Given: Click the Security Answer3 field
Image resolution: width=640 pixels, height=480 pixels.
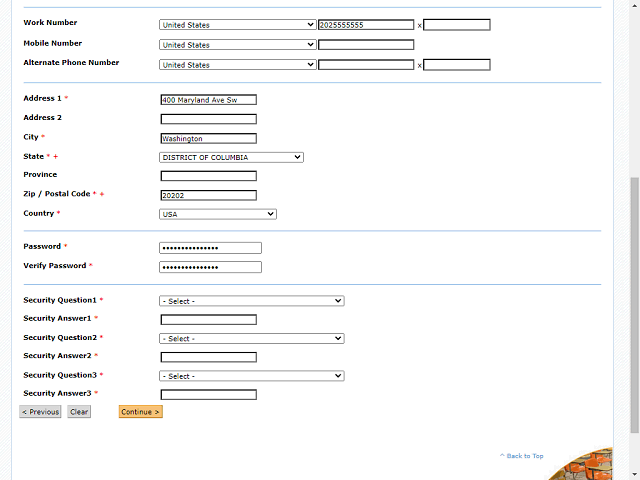Looking at the screenshot, I should [x=209, y=395].
